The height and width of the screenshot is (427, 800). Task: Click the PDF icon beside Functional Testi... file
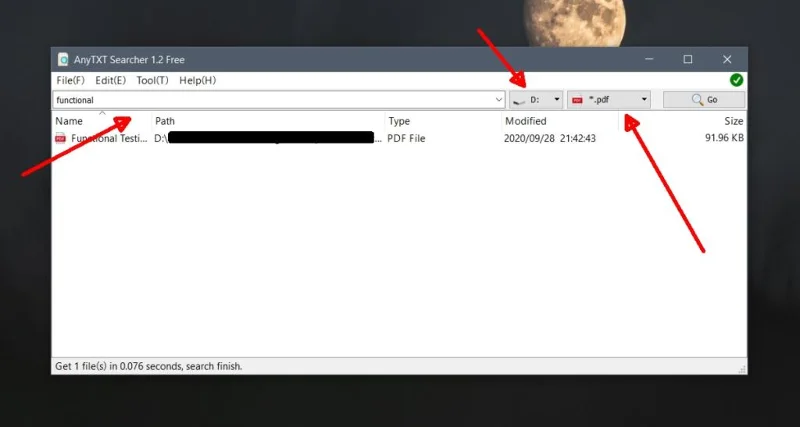[61, 138]
